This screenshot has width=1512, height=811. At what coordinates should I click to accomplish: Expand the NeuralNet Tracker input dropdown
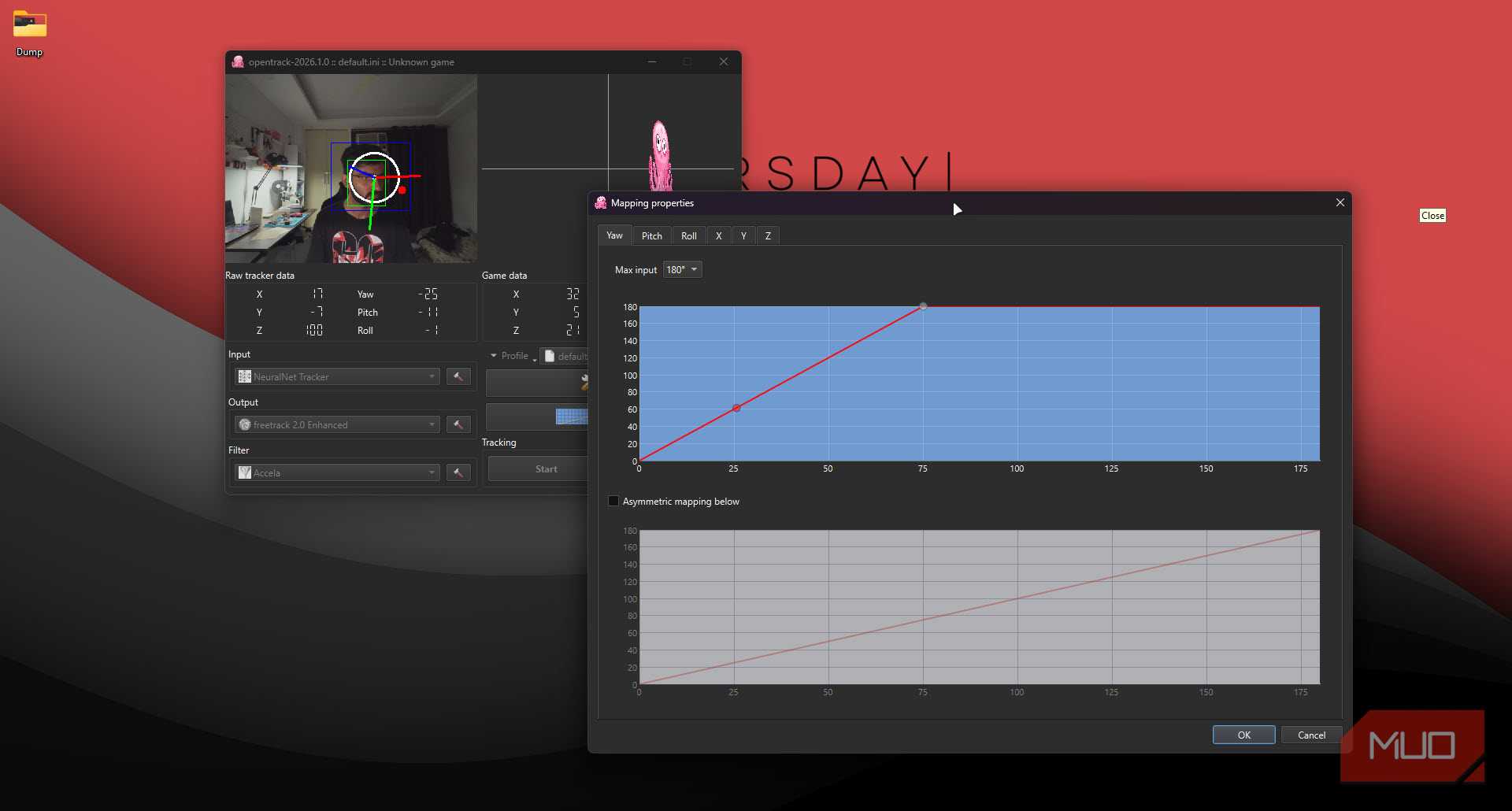point(337,376)
